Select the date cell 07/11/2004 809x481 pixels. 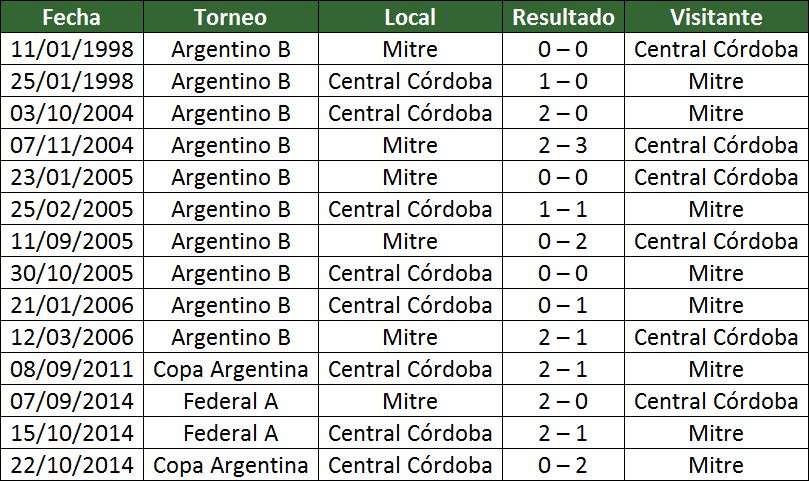71,145
